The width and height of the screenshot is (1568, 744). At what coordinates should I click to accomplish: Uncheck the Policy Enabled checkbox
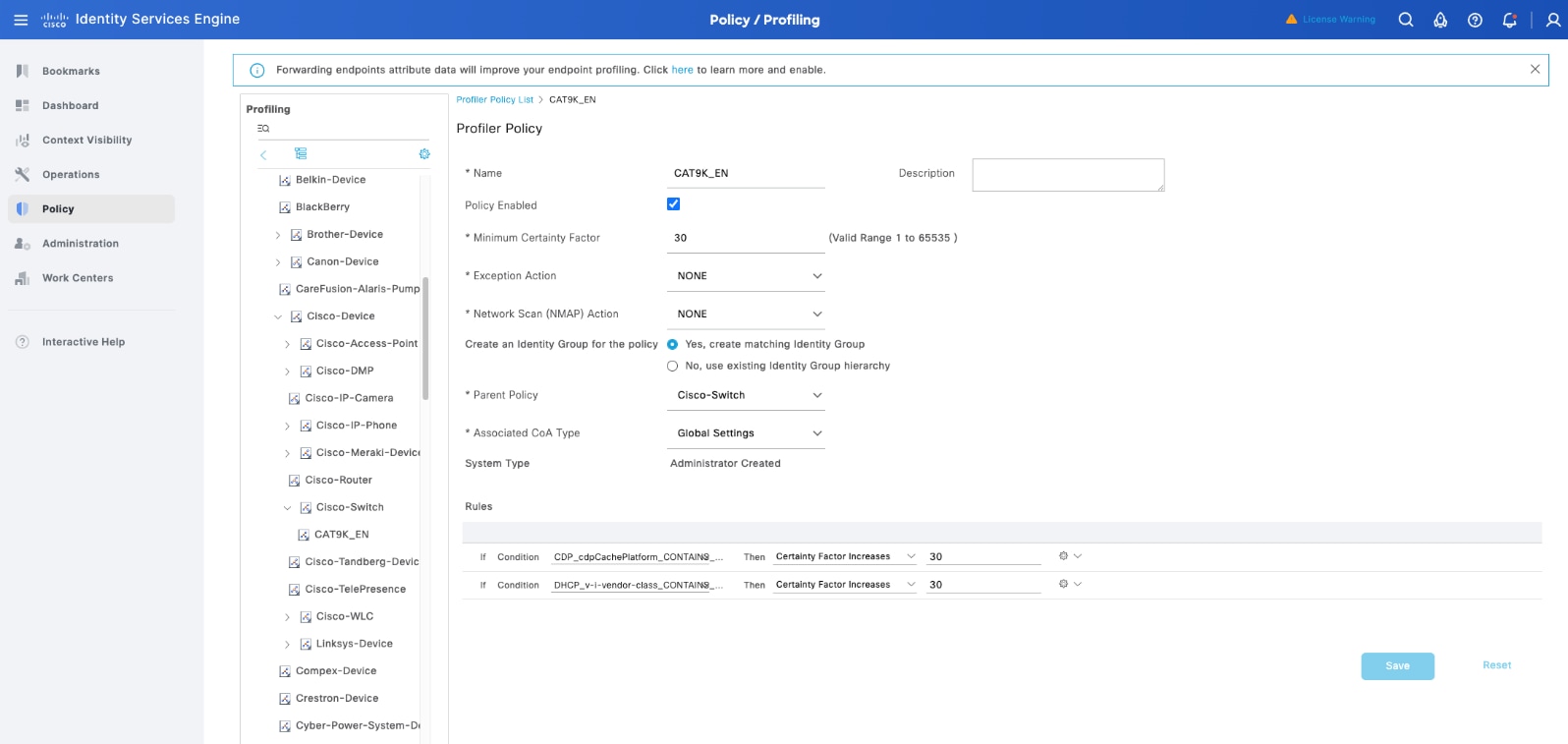[x=673, y=204]
